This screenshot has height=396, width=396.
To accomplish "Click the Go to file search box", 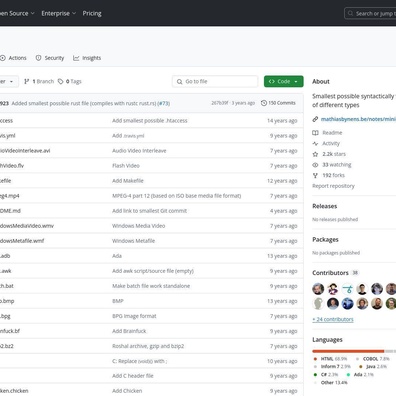I will 215,81.
